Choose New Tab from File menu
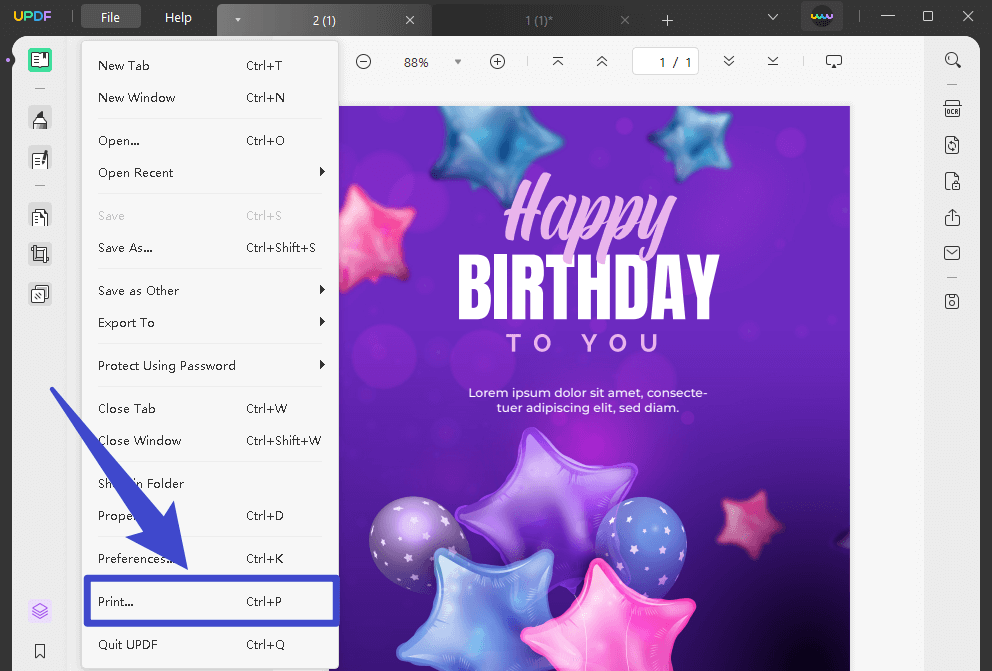 coord(210,66)
